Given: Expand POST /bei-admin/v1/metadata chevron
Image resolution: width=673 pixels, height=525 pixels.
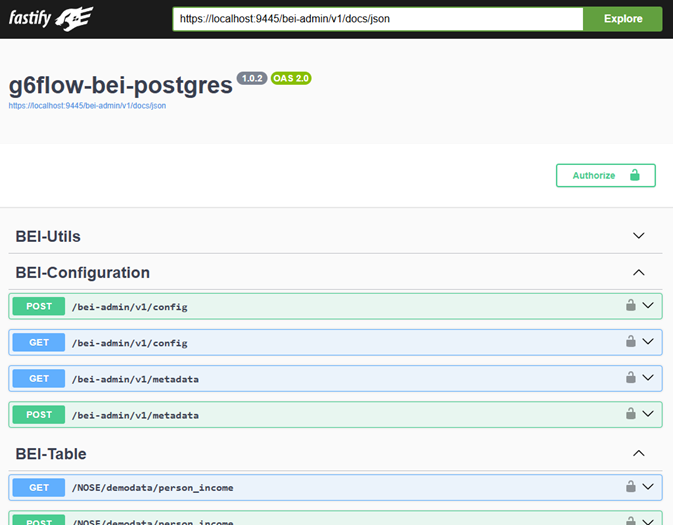Looking at the screenshot, I should [x=648, y=413].
